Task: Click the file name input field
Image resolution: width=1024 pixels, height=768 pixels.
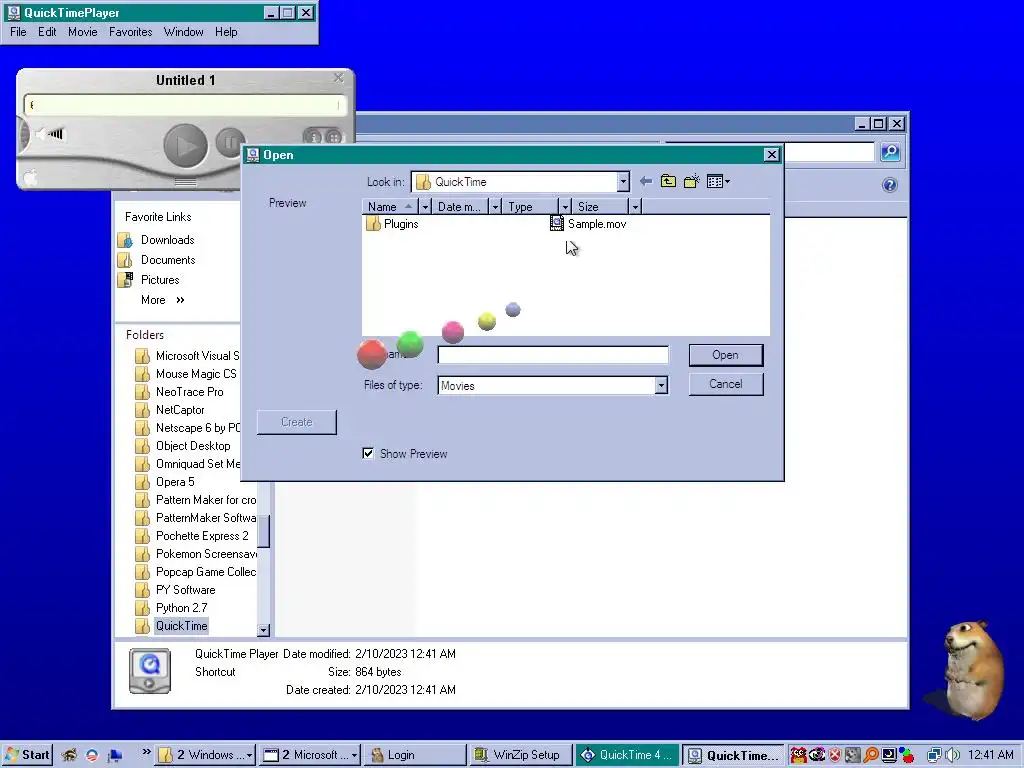Action: click(552, 355)
